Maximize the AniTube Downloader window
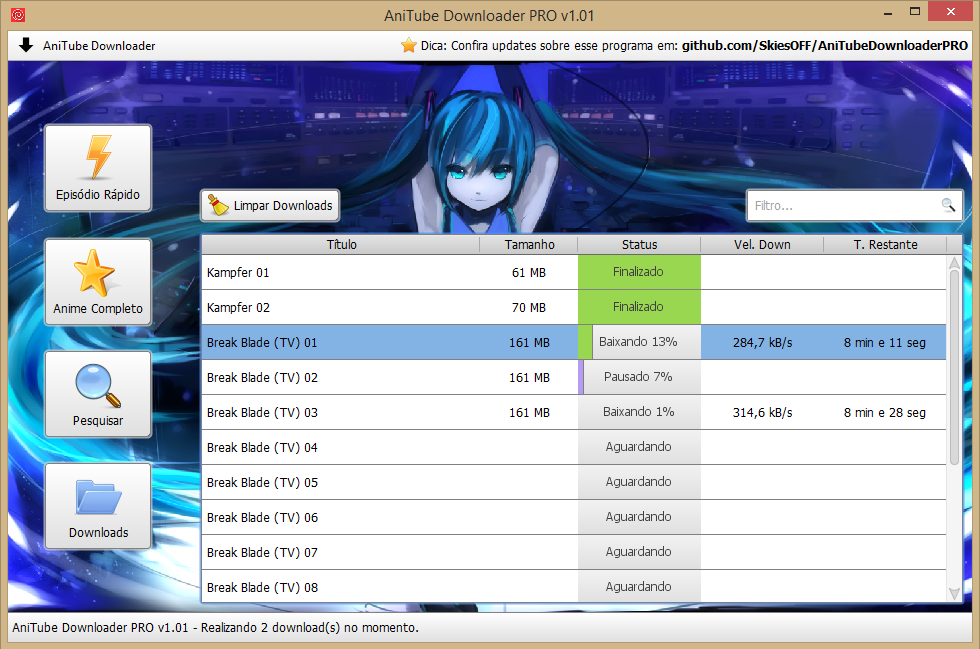 point(915,11)
